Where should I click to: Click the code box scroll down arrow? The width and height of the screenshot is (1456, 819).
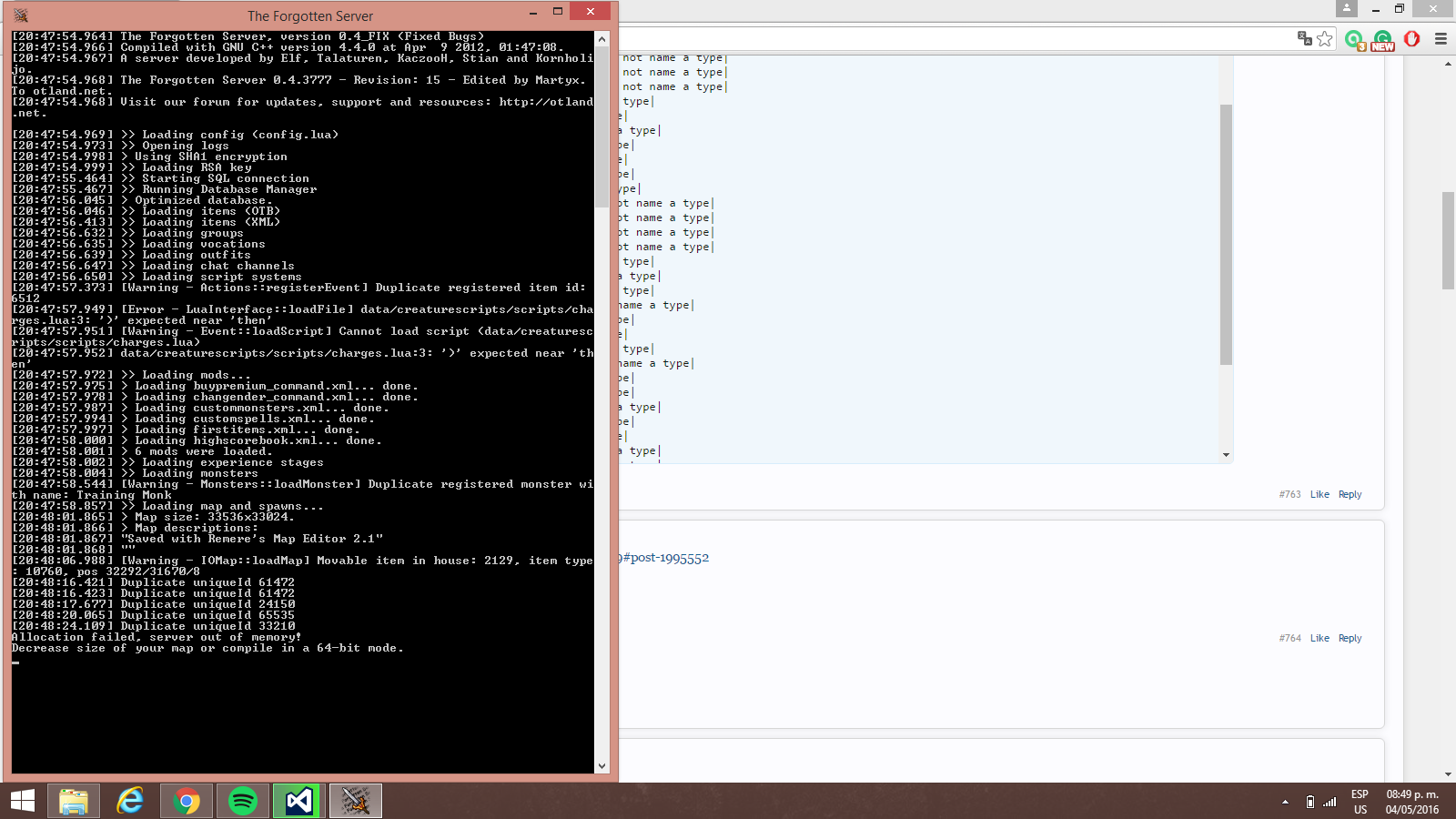[x=1226, y=455]
